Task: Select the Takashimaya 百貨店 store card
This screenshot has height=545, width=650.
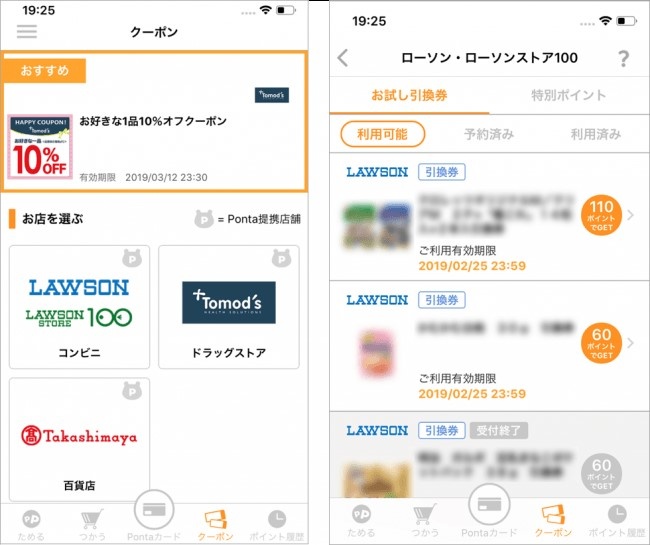Action: point(79,439)
